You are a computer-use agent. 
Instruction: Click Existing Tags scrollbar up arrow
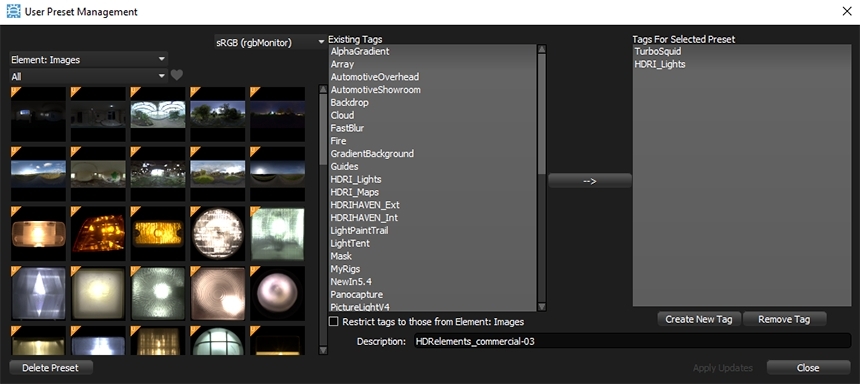point(542,49)
